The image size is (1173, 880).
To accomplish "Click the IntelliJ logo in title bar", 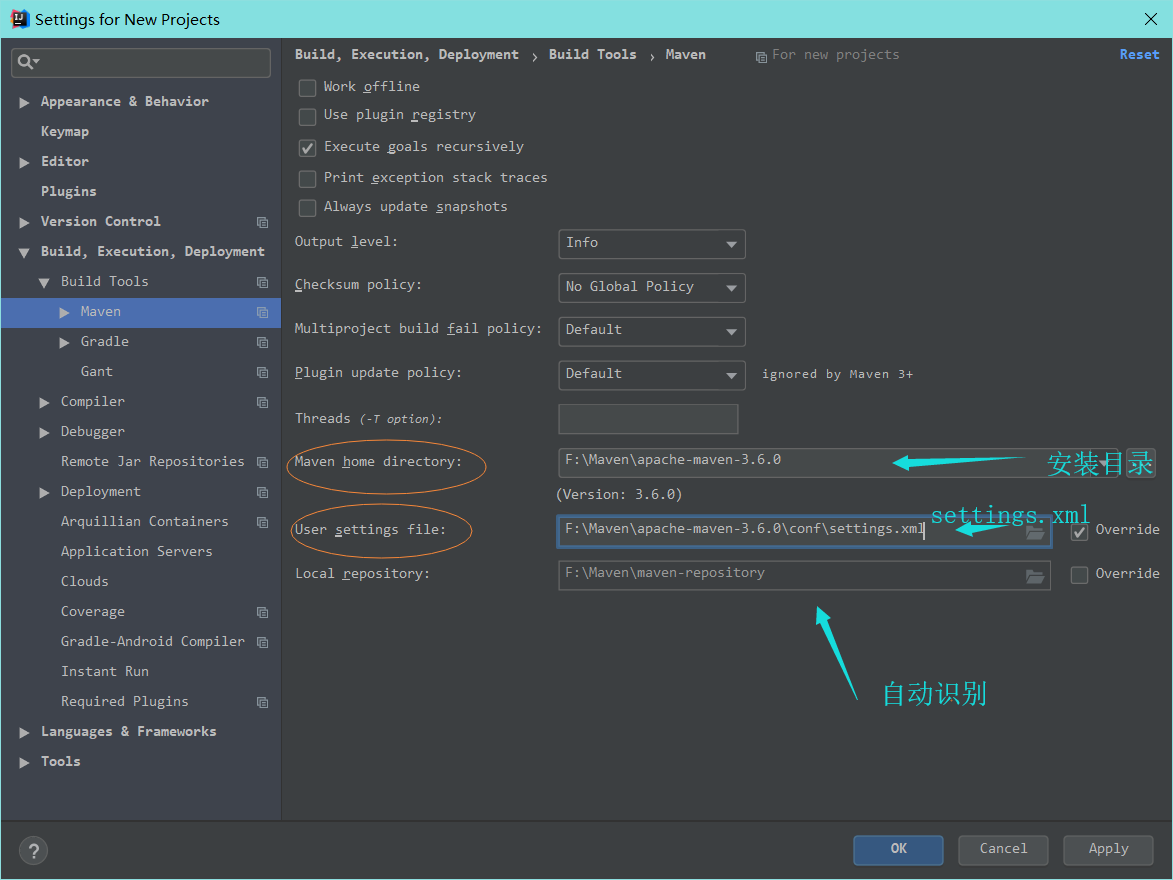I will (19, 19).
